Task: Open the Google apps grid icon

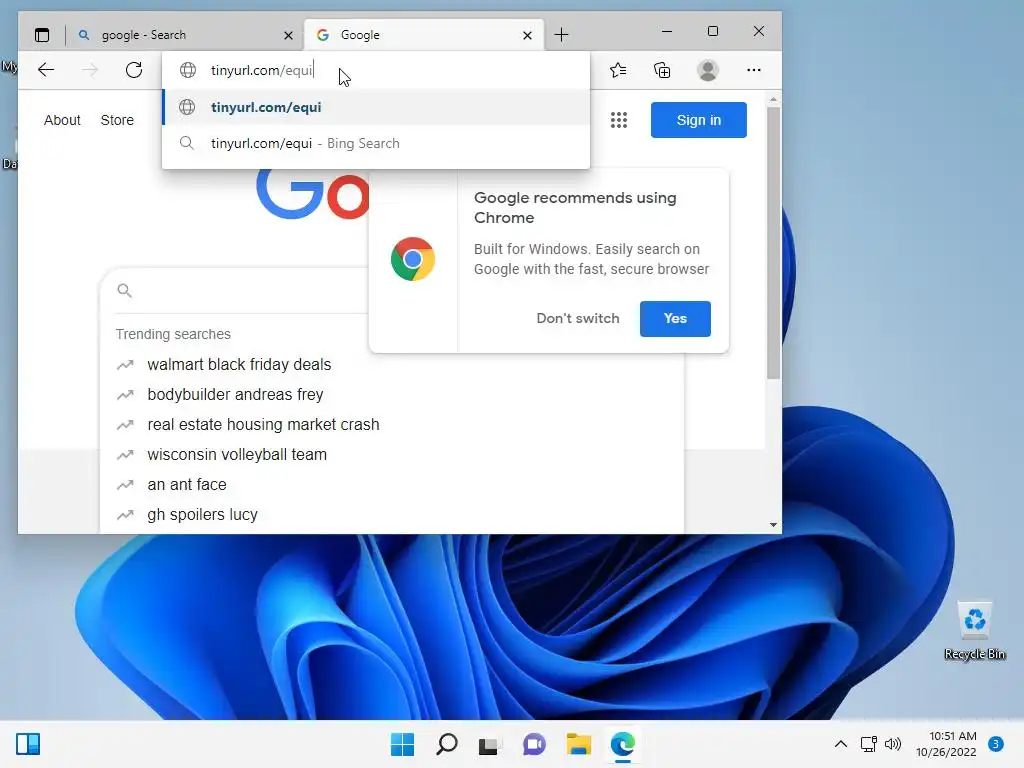Action: [x=618, y=120]
